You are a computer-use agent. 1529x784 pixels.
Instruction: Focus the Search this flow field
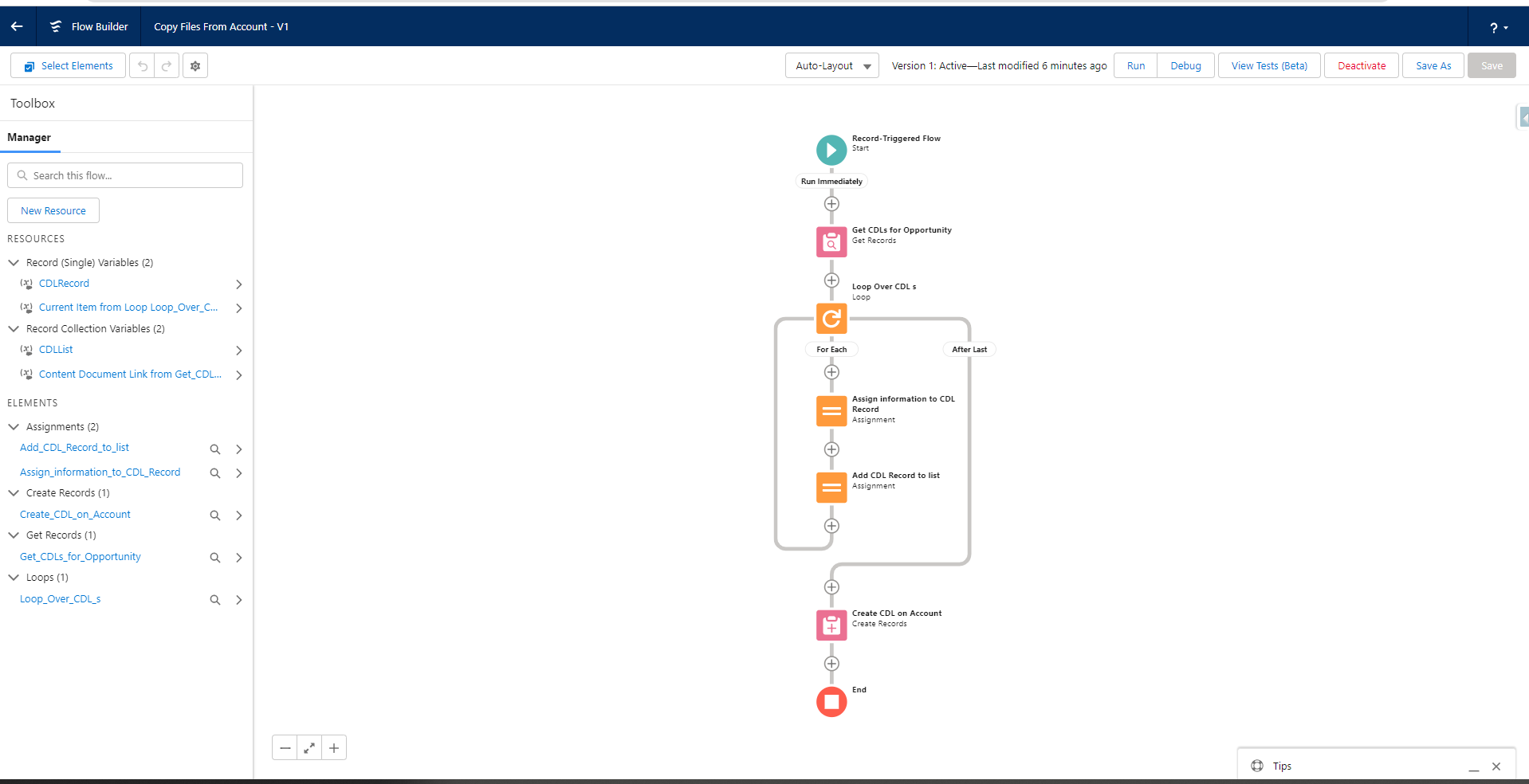coord(125,175)
